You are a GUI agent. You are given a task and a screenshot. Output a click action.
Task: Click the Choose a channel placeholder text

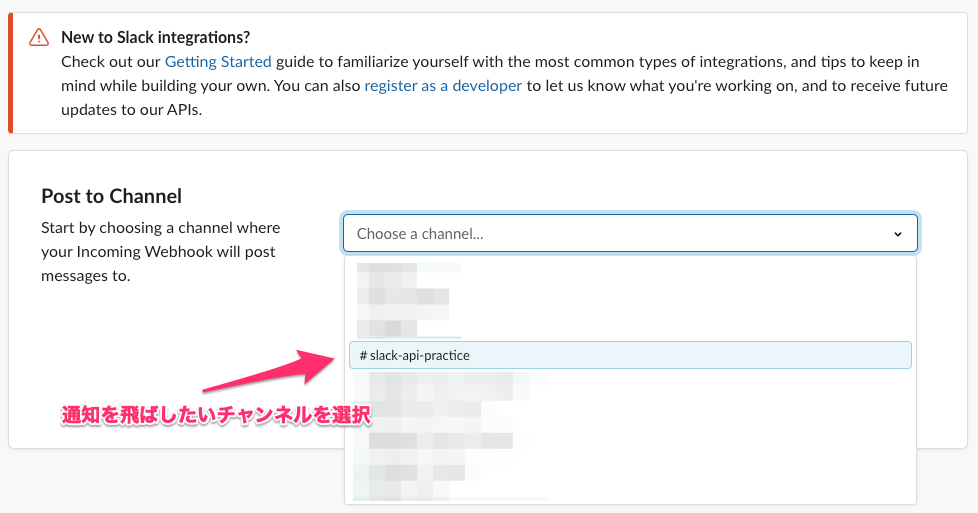click(420, 234)
